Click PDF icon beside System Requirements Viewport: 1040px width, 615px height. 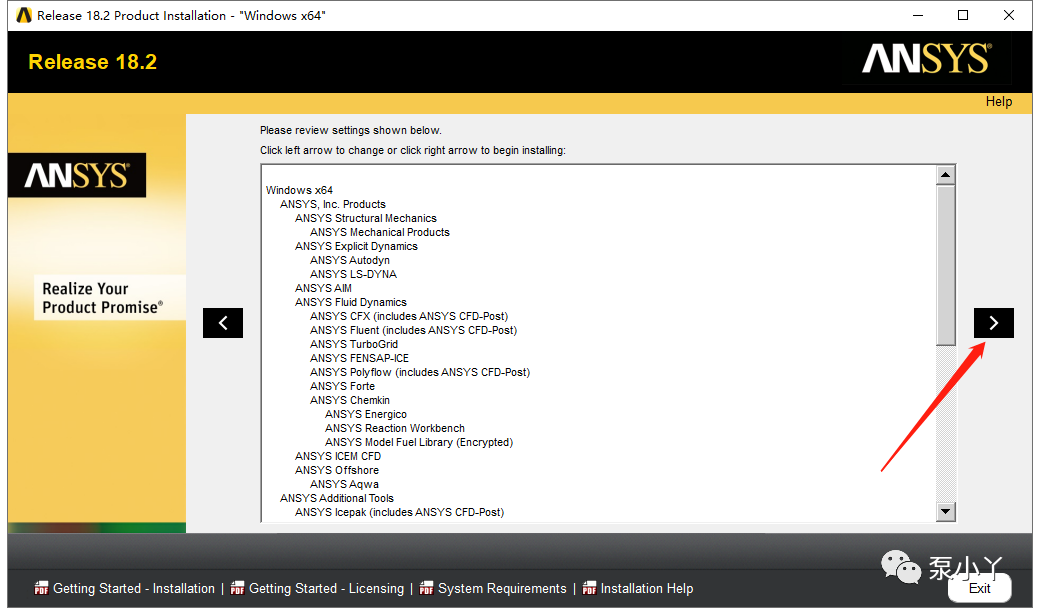click(426, 588)
